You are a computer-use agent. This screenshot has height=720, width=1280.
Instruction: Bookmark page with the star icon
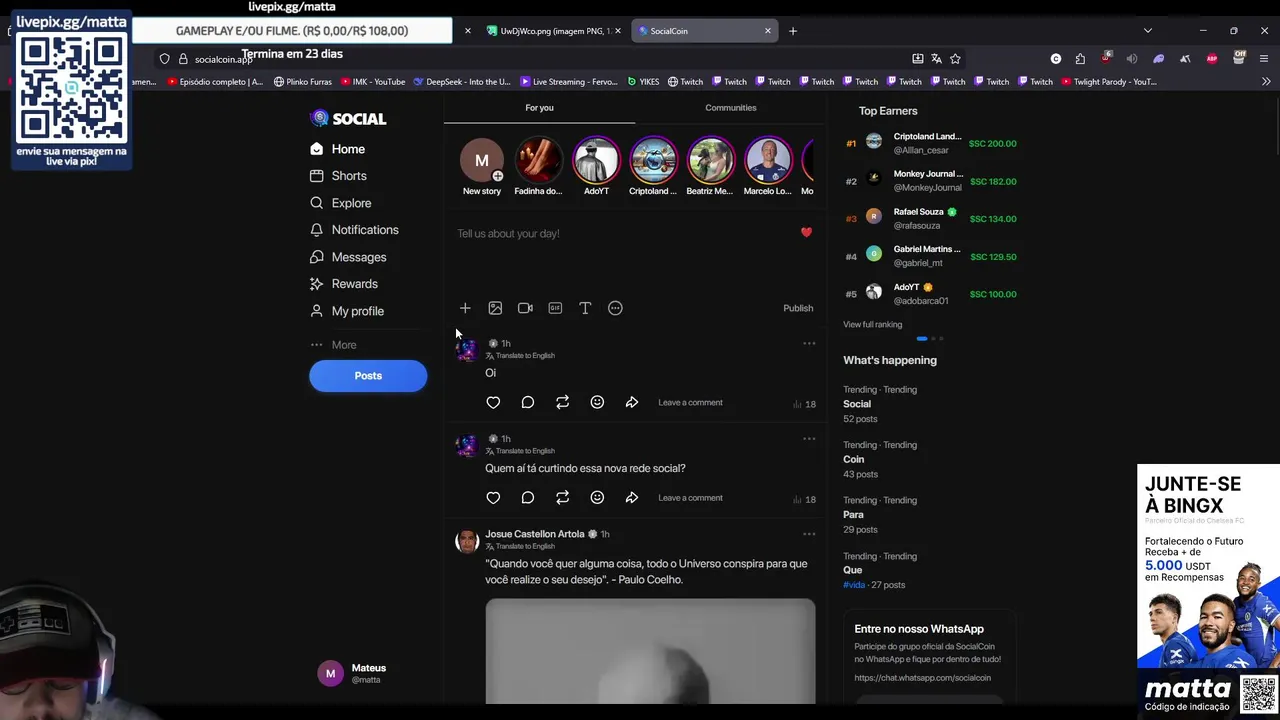coord(955,59)
